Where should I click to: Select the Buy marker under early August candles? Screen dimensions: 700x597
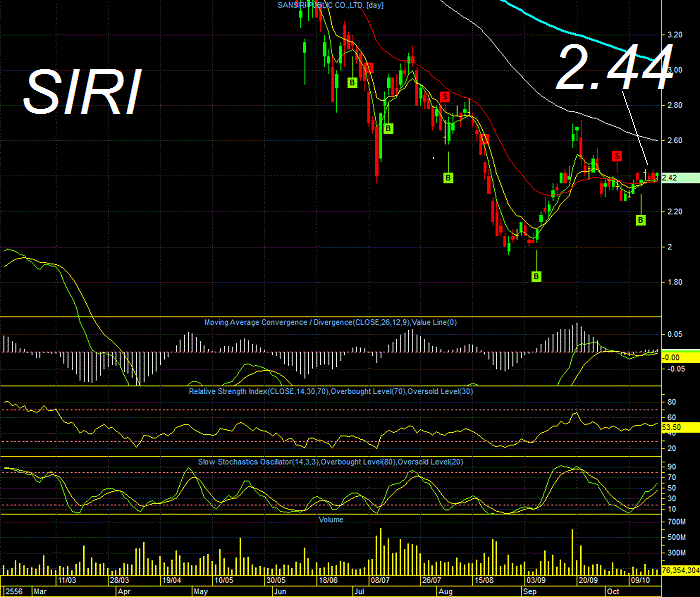(448, 178)
